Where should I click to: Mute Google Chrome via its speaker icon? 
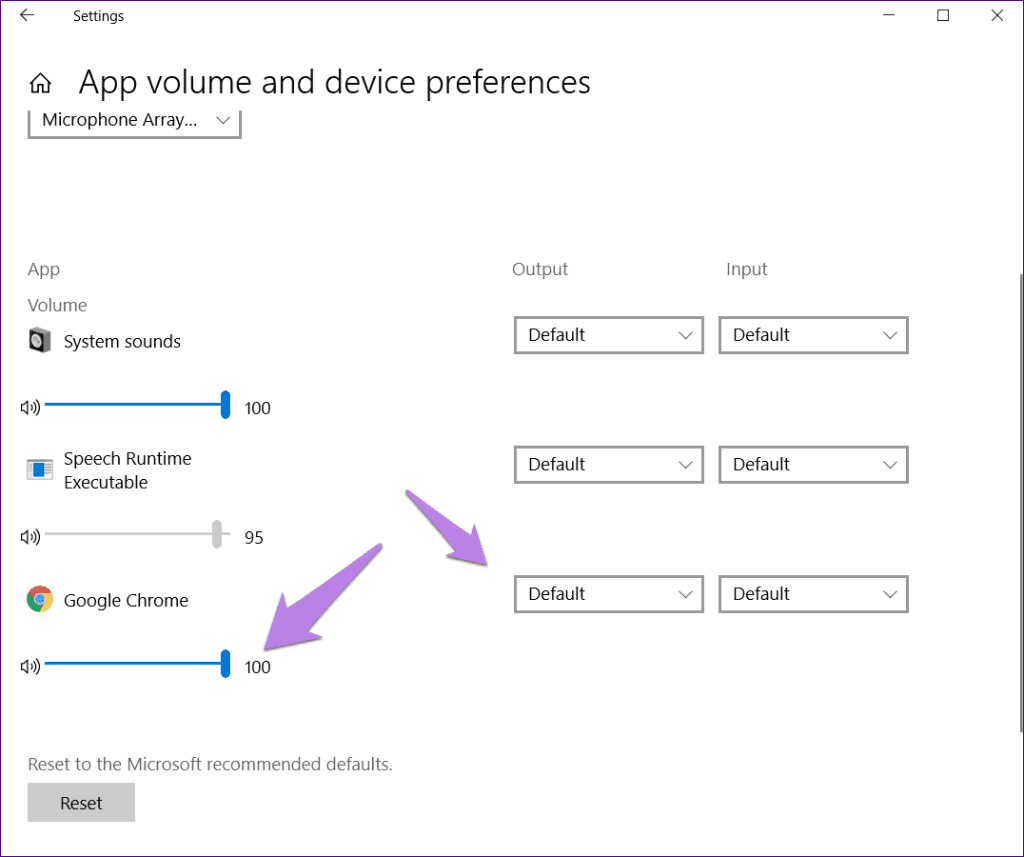(29, 666)
